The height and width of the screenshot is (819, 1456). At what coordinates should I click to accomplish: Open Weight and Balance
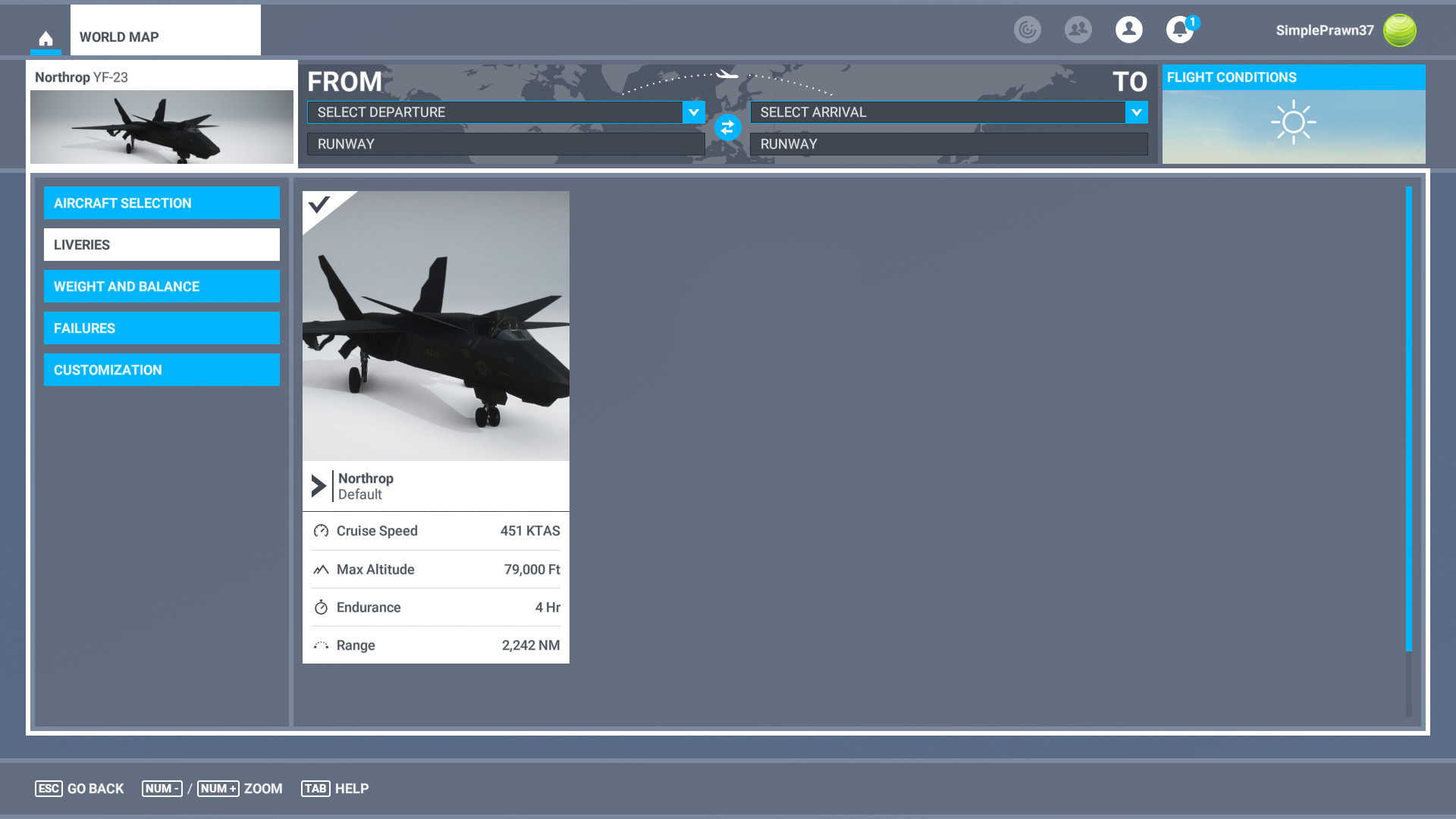(x=162, y=287)
